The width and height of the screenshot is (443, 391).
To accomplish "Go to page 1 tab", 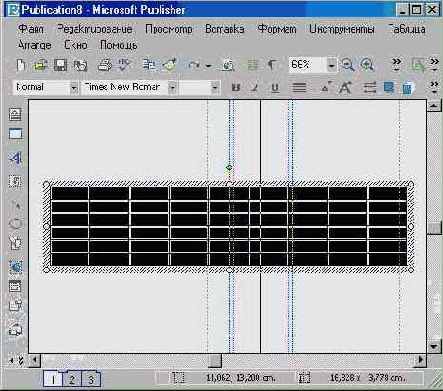I will (53, 379).
